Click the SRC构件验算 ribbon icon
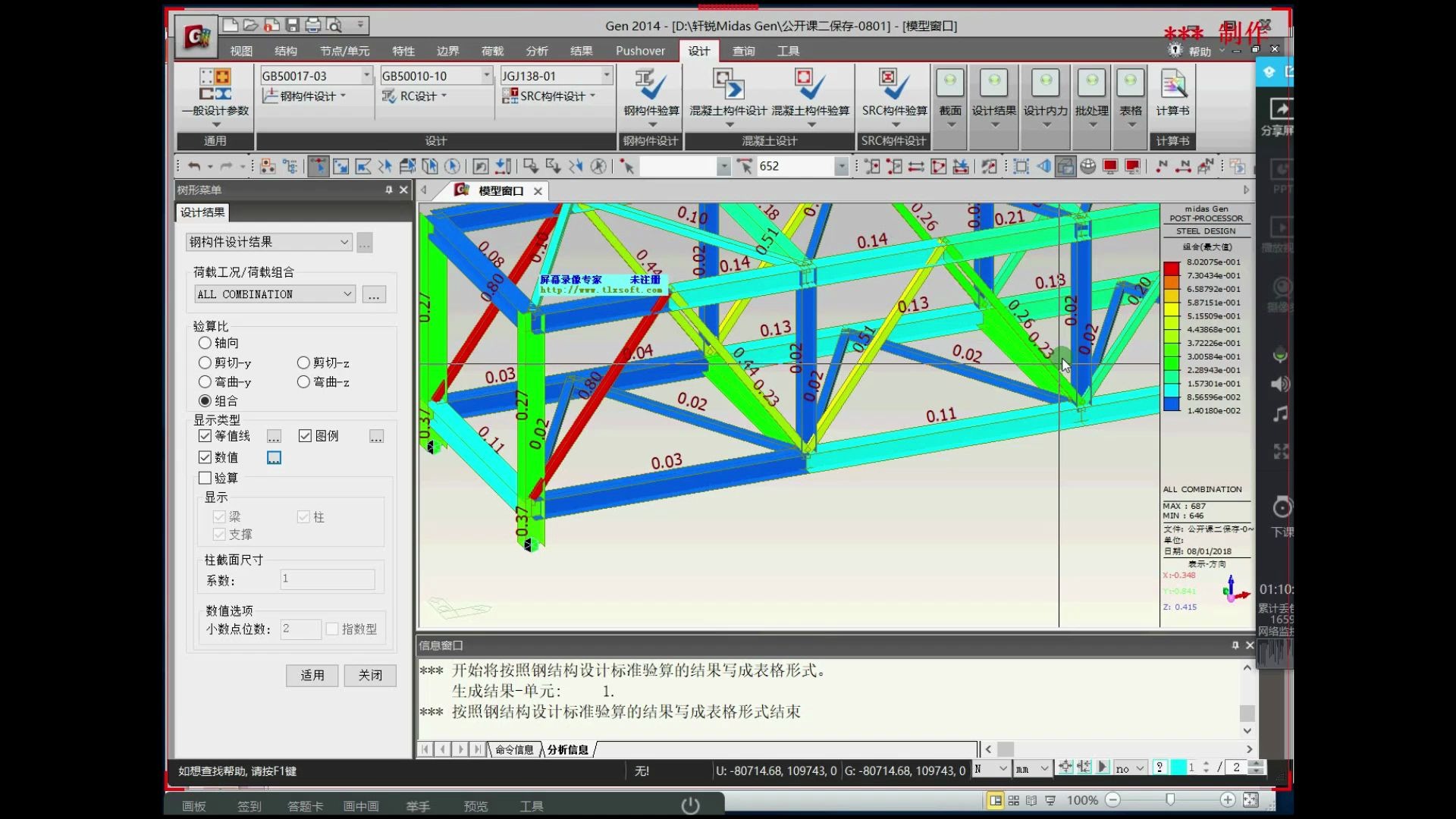The image size is (1456, 819). 894,86
